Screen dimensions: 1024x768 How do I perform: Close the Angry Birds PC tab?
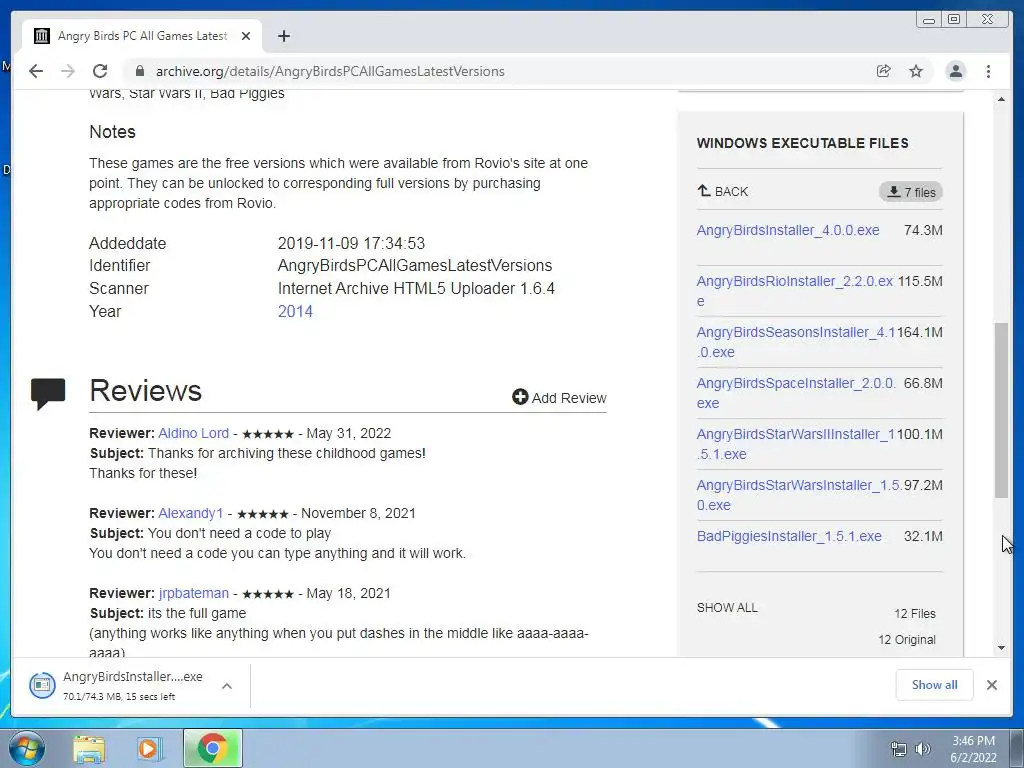point(246,36)
